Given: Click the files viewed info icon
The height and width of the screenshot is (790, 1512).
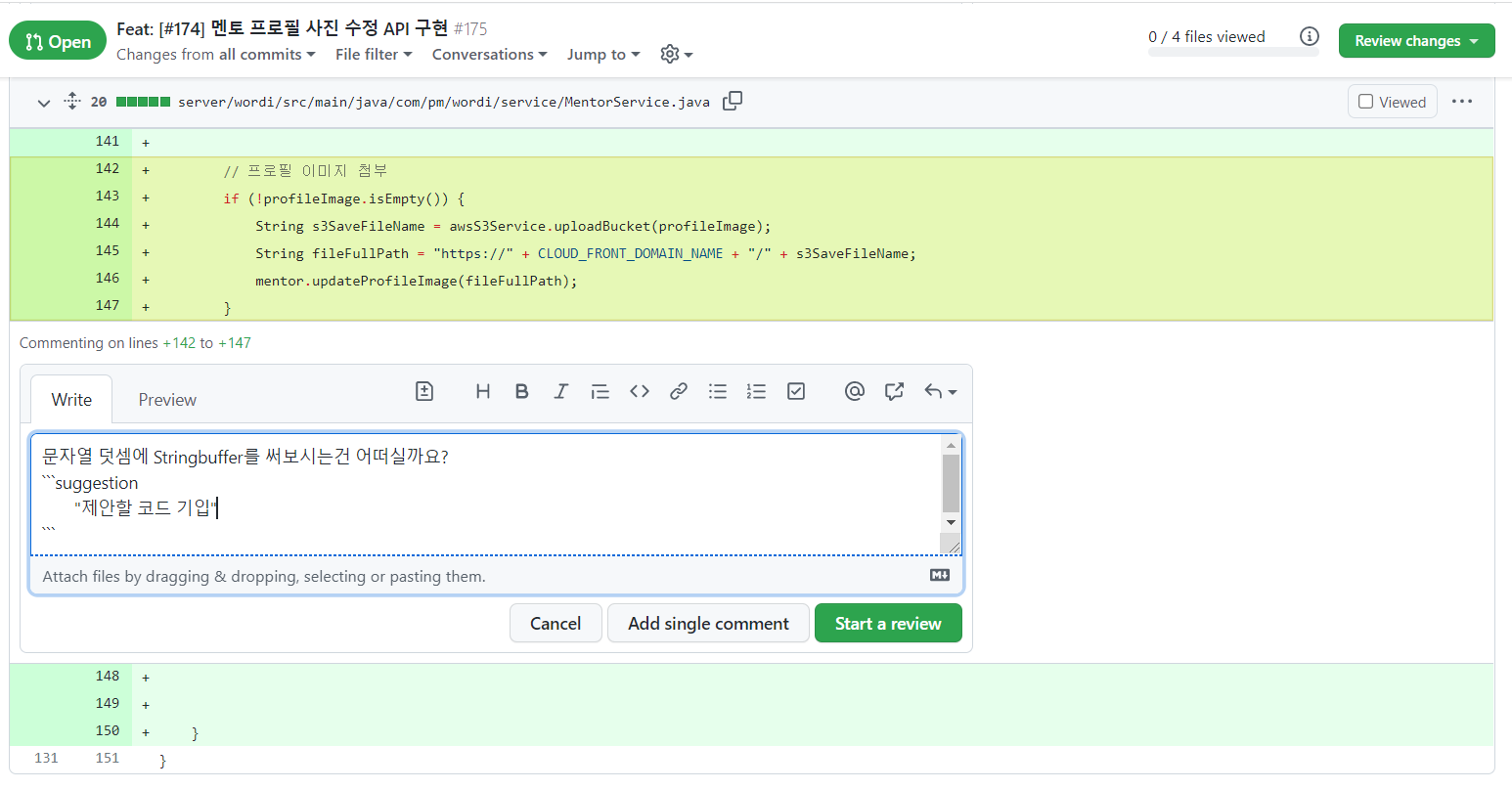Looking at the screenshot, I should (1310, 36).
